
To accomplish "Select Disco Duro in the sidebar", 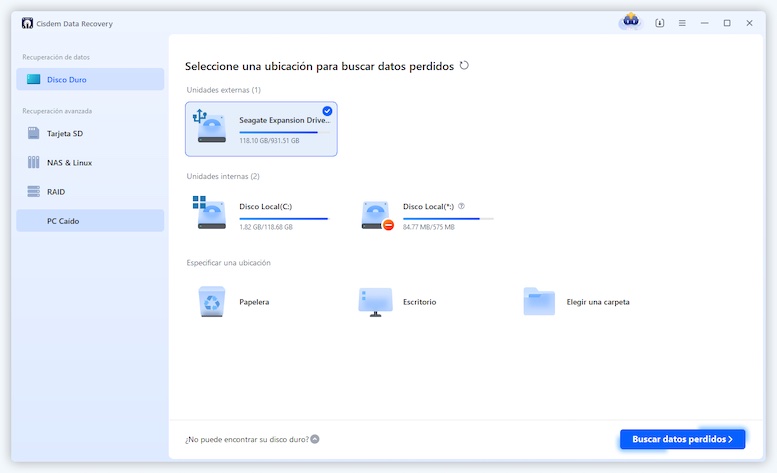I will click(90, 79).
